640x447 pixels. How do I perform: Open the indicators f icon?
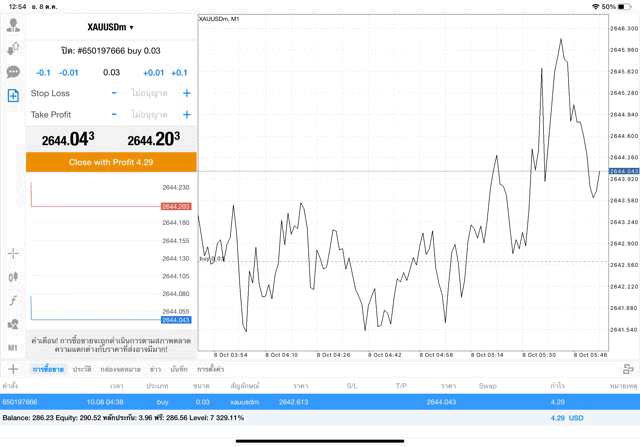[x=13, y=300]
